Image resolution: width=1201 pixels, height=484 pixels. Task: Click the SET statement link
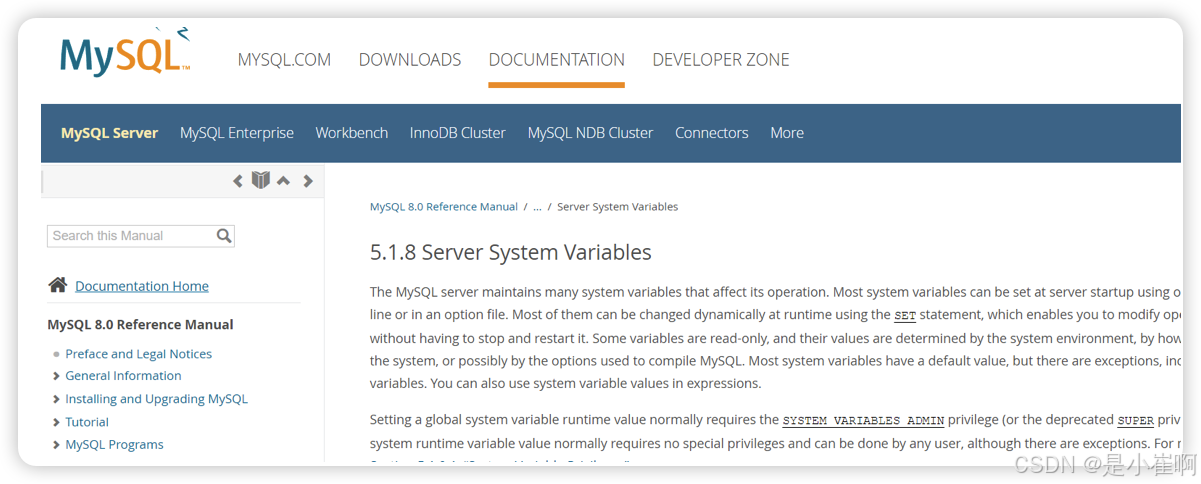pyautogui.click(x=905, y=316)
